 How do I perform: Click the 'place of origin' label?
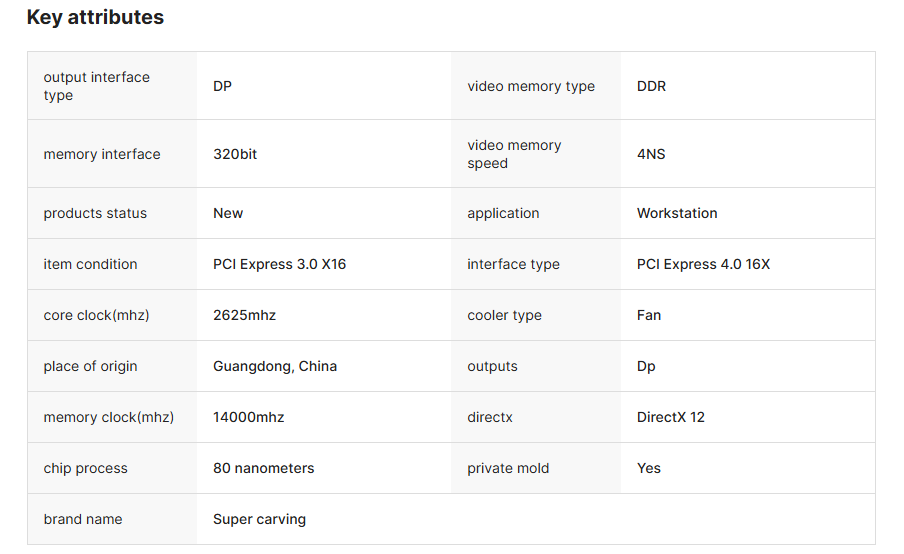pos(91,366)
